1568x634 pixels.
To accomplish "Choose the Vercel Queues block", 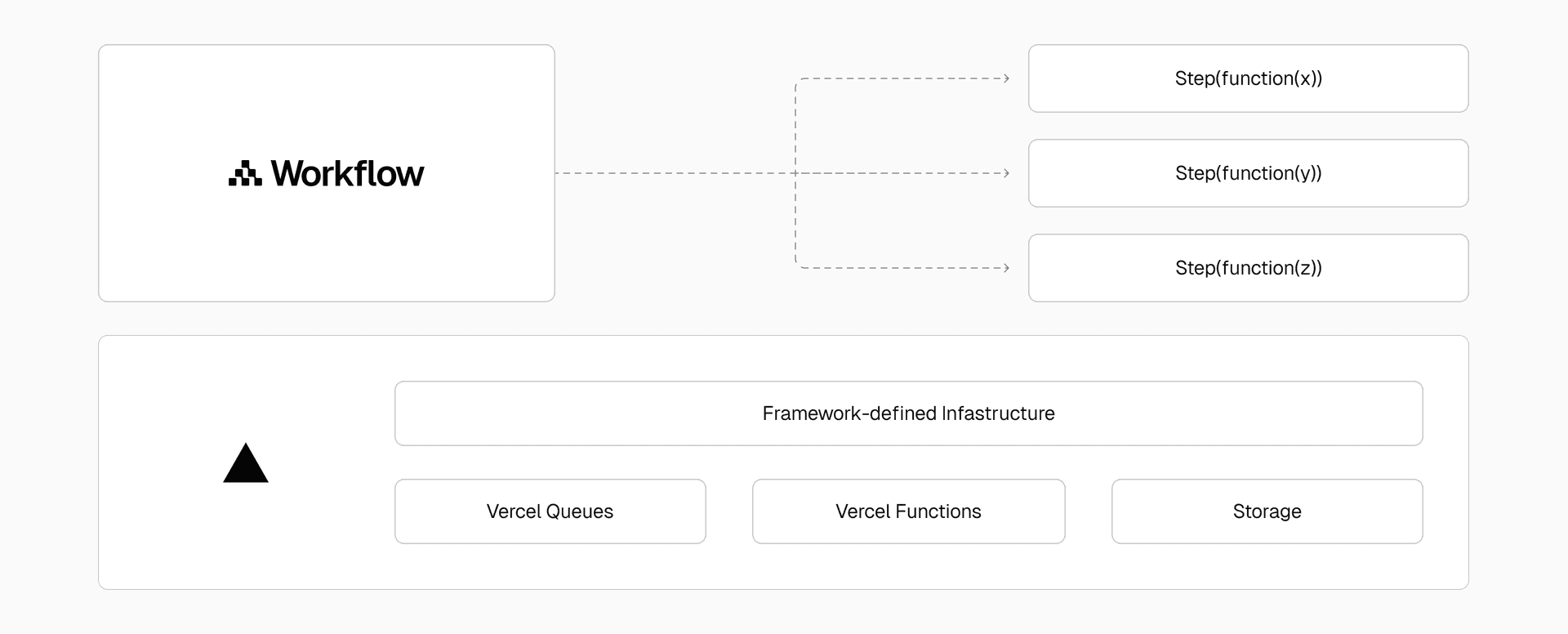I will coord(550,511).
